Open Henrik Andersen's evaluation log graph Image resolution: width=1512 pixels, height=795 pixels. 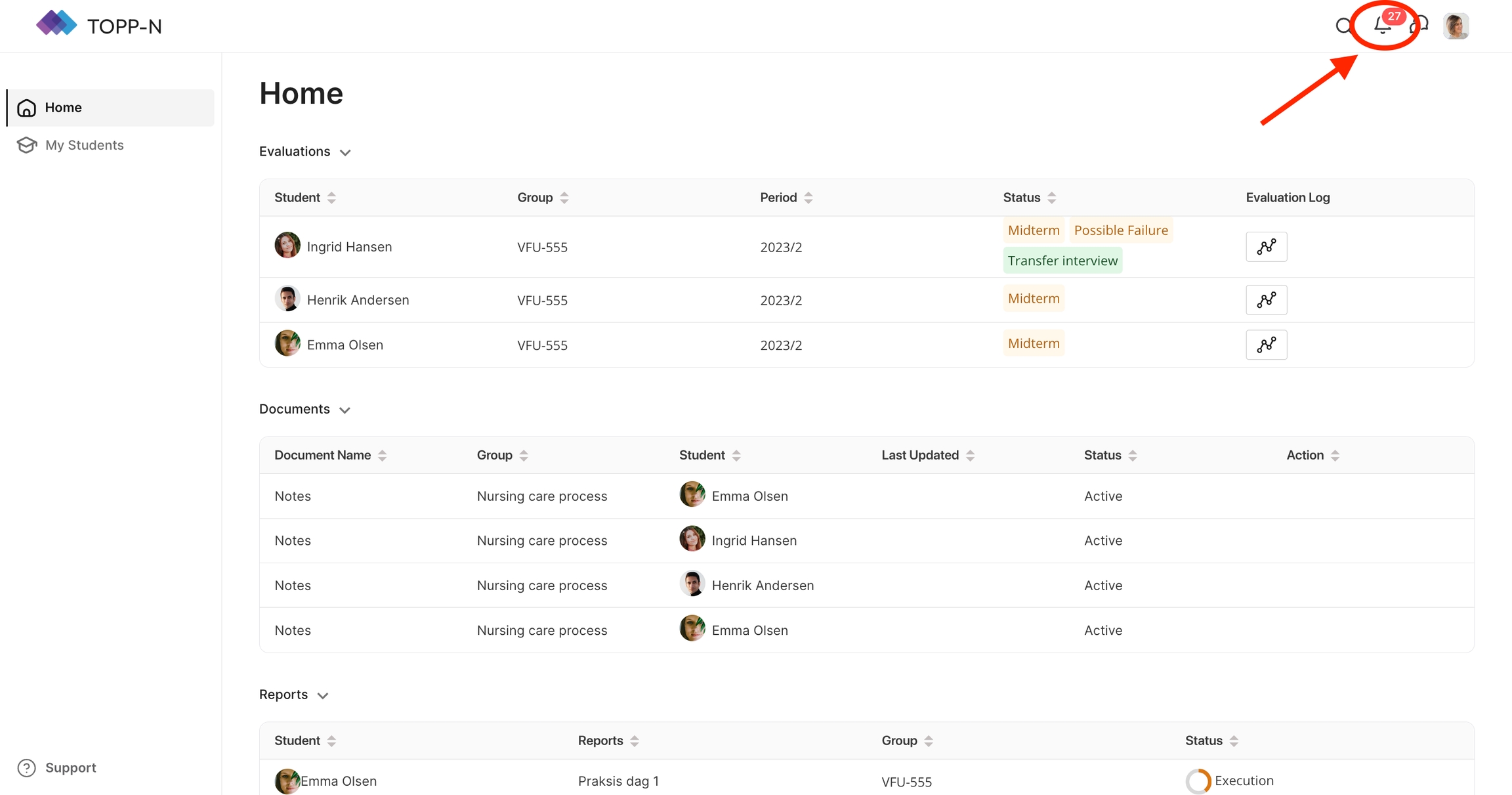pos(1266,300)
